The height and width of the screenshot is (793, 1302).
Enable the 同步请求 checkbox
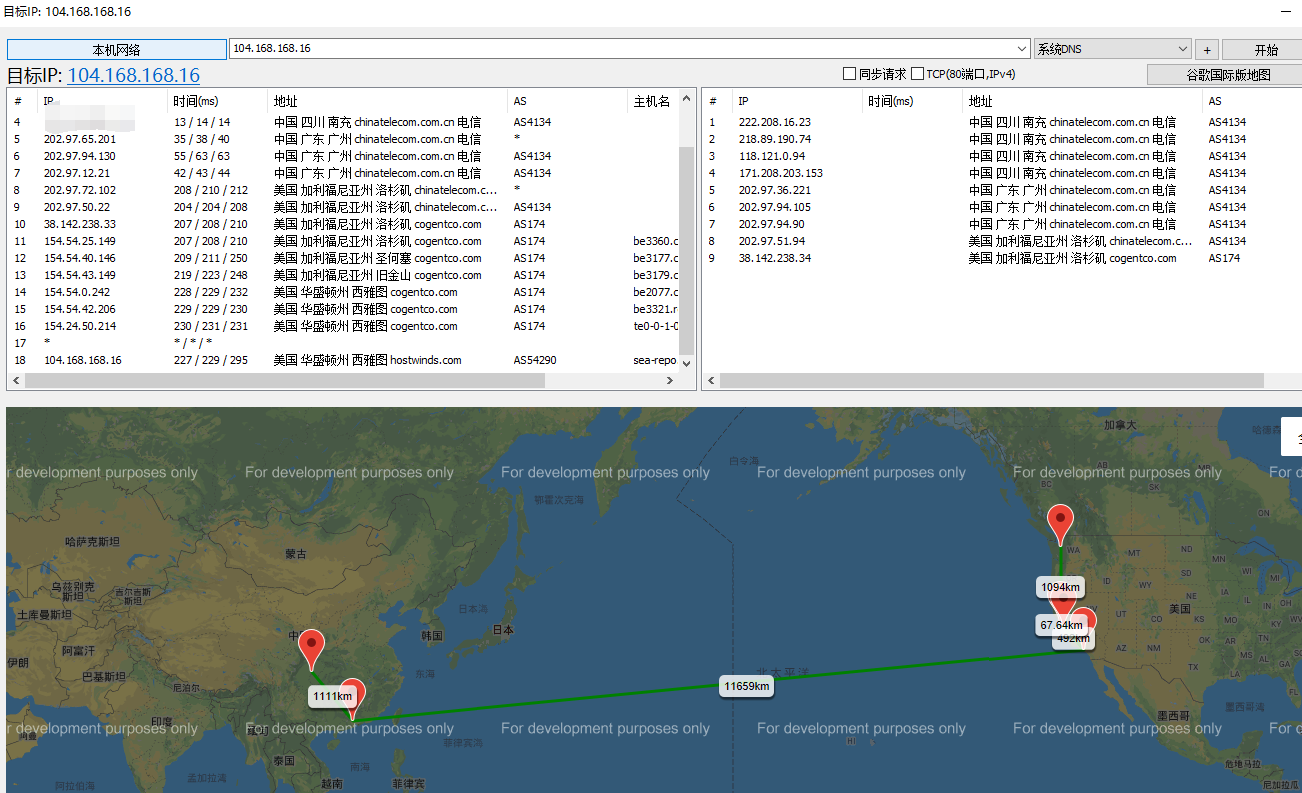849,74
